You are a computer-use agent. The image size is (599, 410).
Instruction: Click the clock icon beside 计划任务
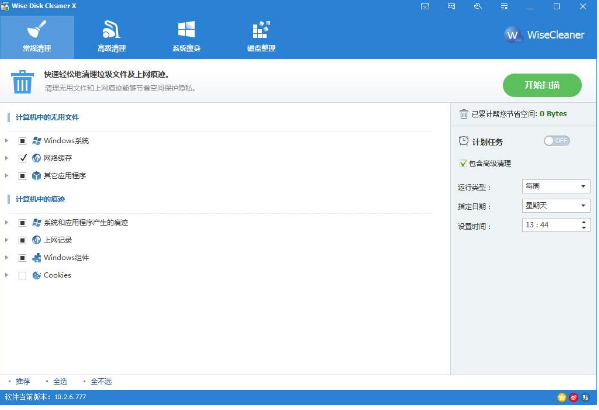[463, 141]
